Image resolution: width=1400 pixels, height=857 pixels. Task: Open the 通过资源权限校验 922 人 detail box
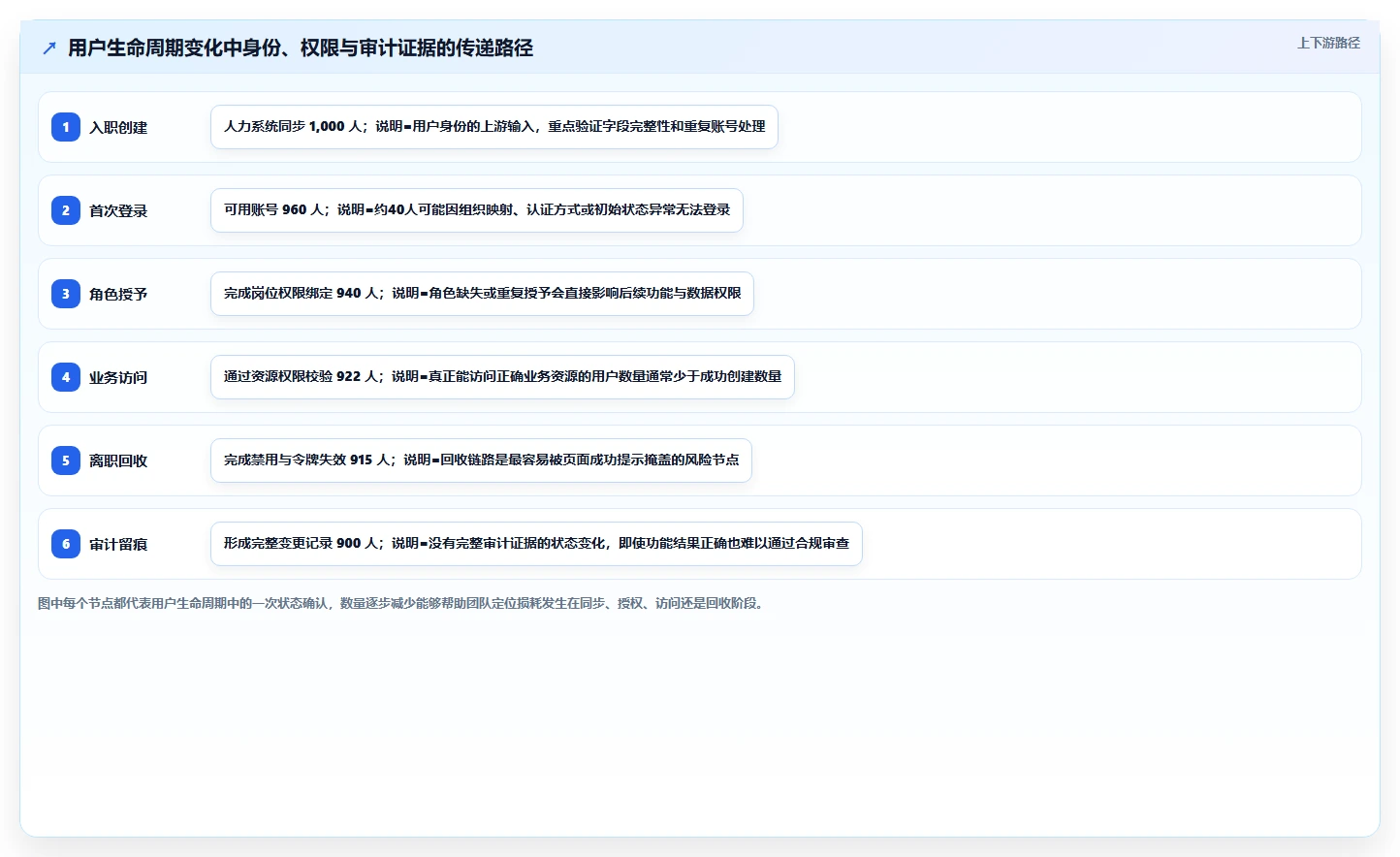pyautogui.click(x=502, y=377)
